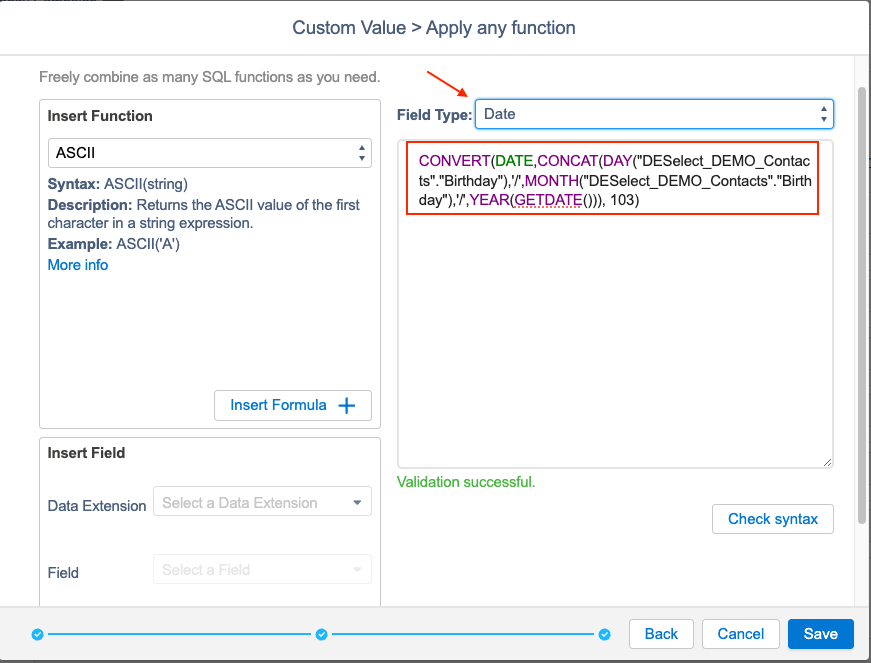Click the "Example: ASCII('A')" text

tap(114, 244)
